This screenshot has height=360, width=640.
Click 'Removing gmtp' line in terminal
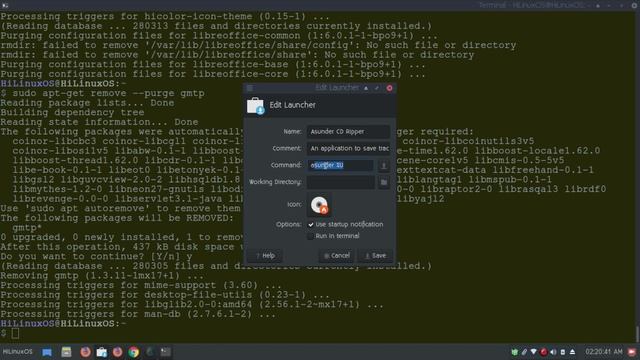[x=102, y=276]
